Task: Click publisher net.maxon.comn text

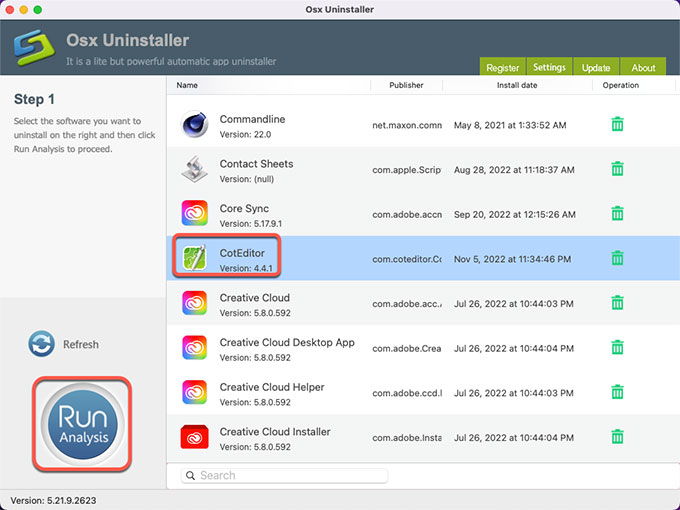Action: 407,125
